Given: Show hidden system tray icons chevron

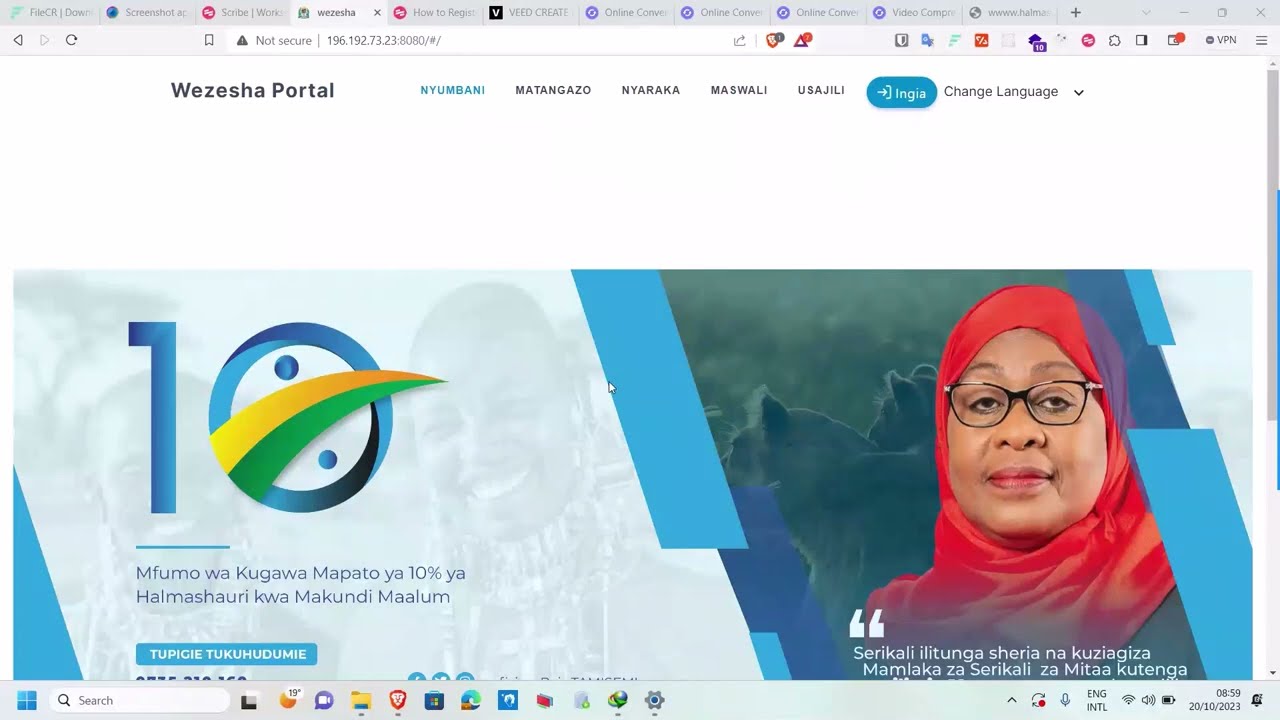Looking at the screenshot, I should point(1011,700).
